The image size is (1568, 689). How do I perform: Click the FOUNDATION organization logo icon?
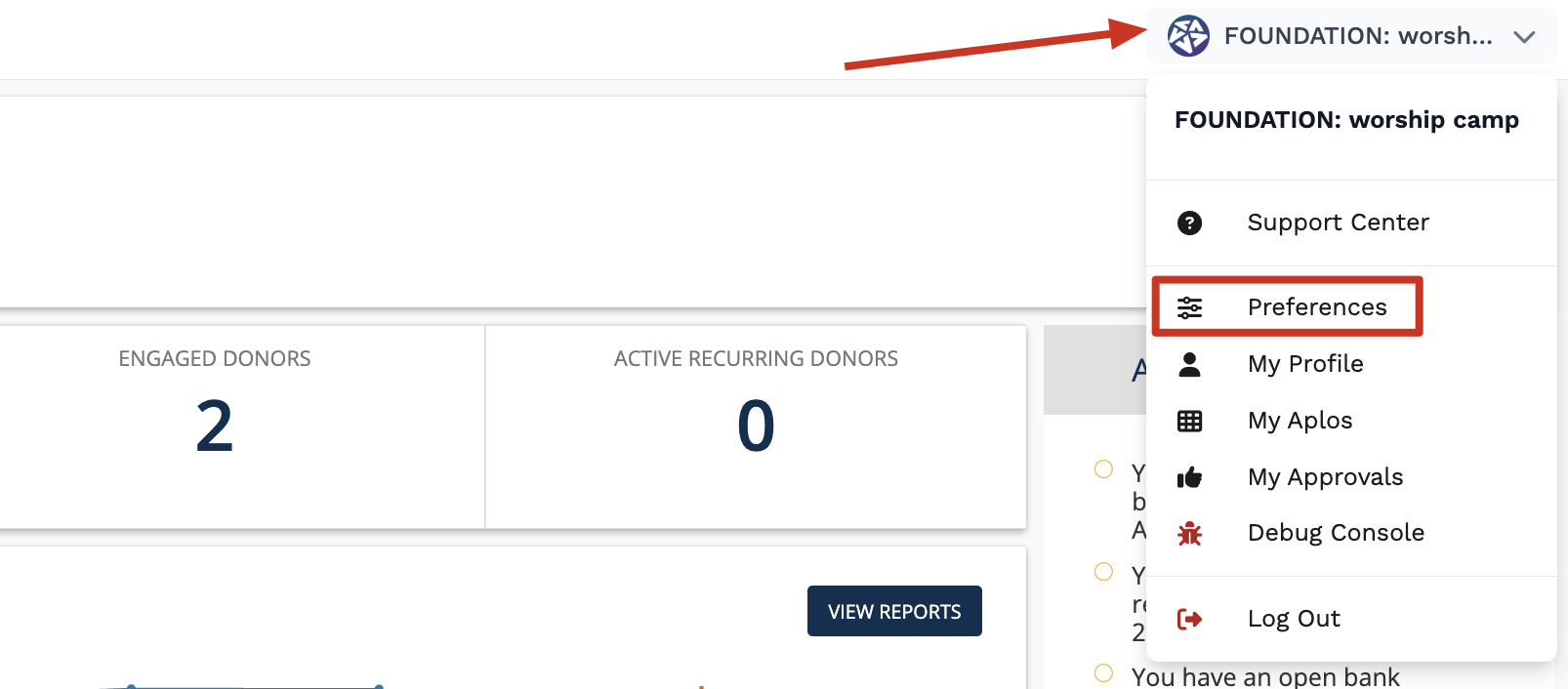(1188, 36)
